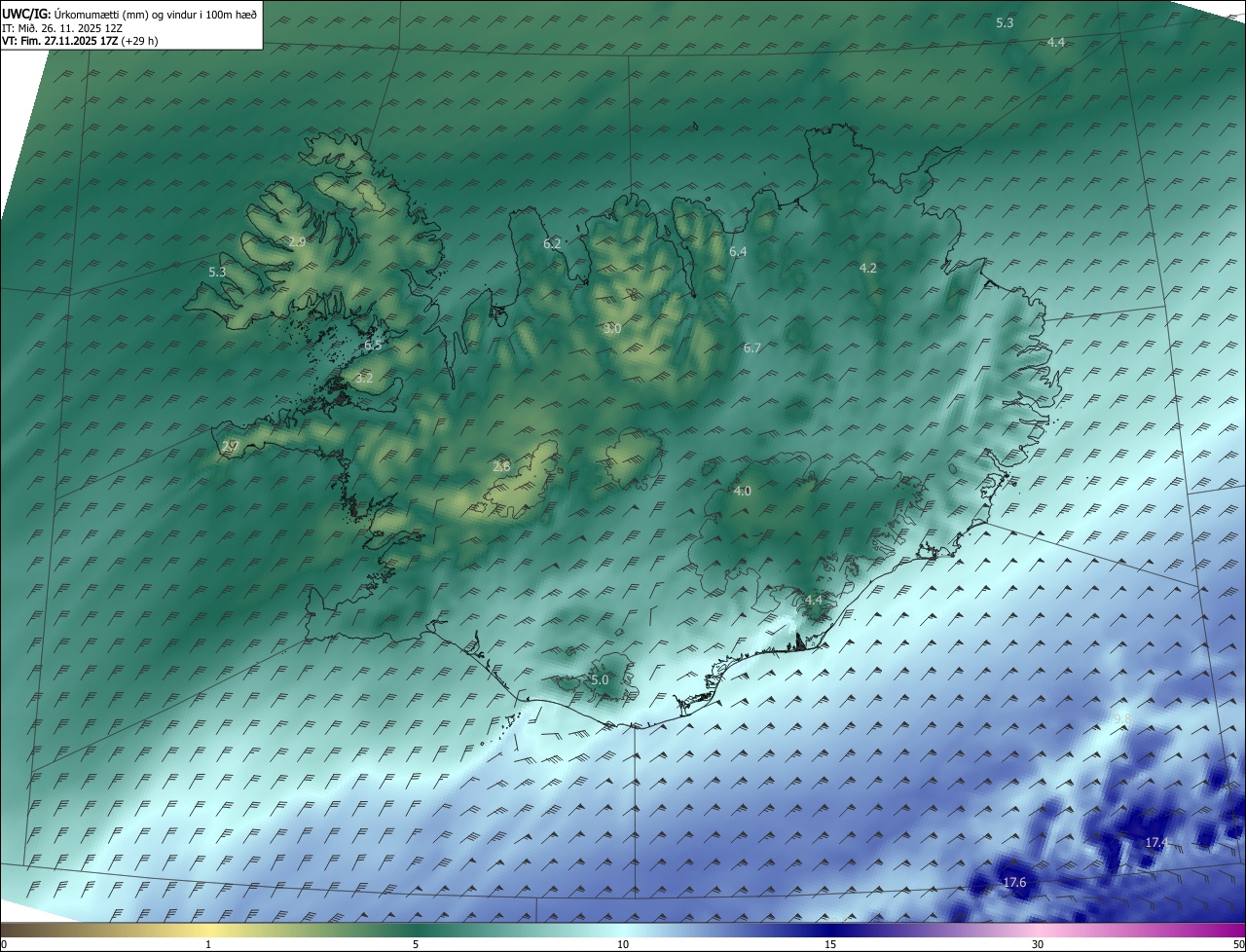This screenshot has height=952, width=1246.
Task: Click the map value label 4.0
Action: pos(742,491)
